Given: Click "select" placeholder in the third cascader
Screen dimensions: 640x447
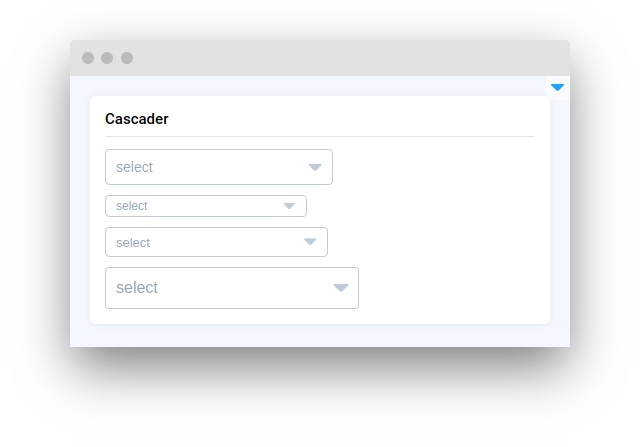Looking at the screenshot, I should (133, 242).
